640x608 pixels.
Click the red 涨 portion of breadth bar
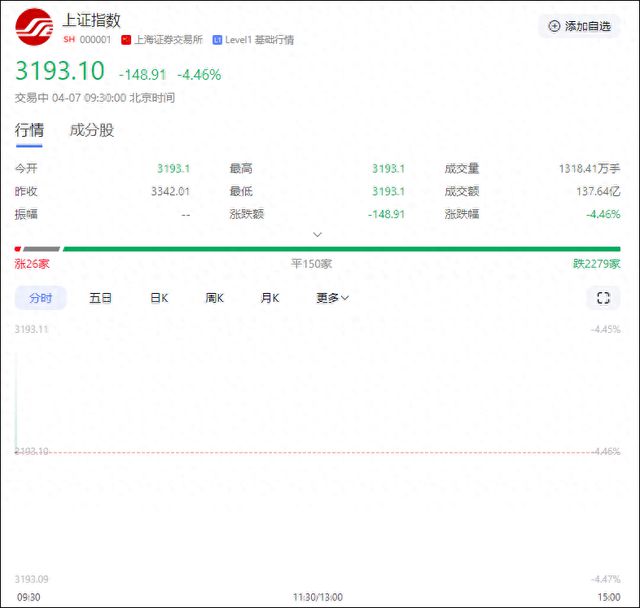tap(18, 249)
